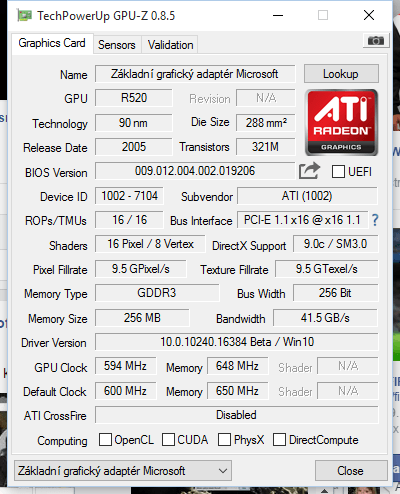Toggle the UEFI checkbox

338,172
